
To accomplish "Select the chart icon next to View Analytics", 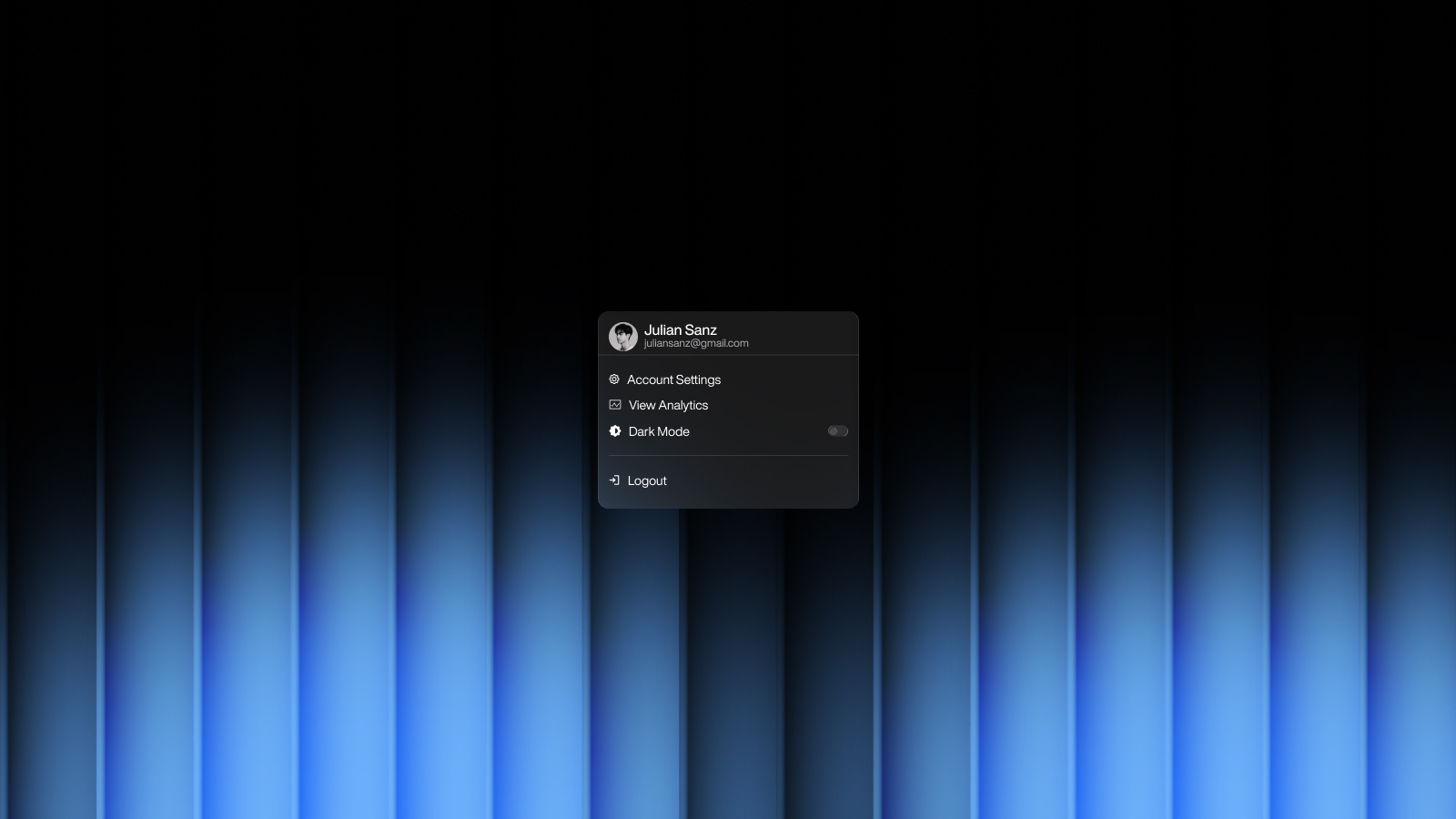I will (x=615, y=405).
